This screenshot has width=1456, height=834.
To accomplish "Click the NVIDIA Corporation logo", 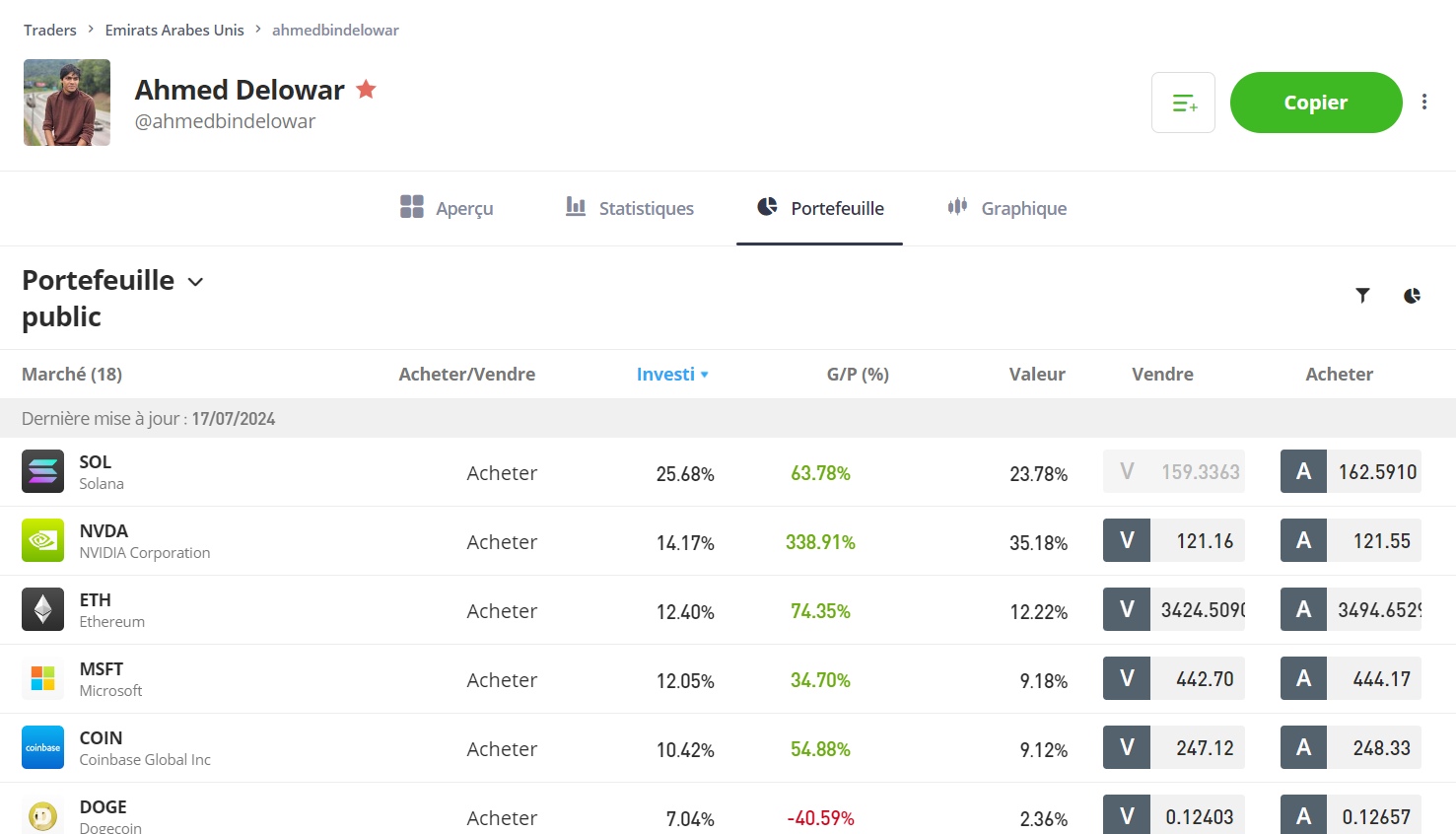I will pos(41,540).
